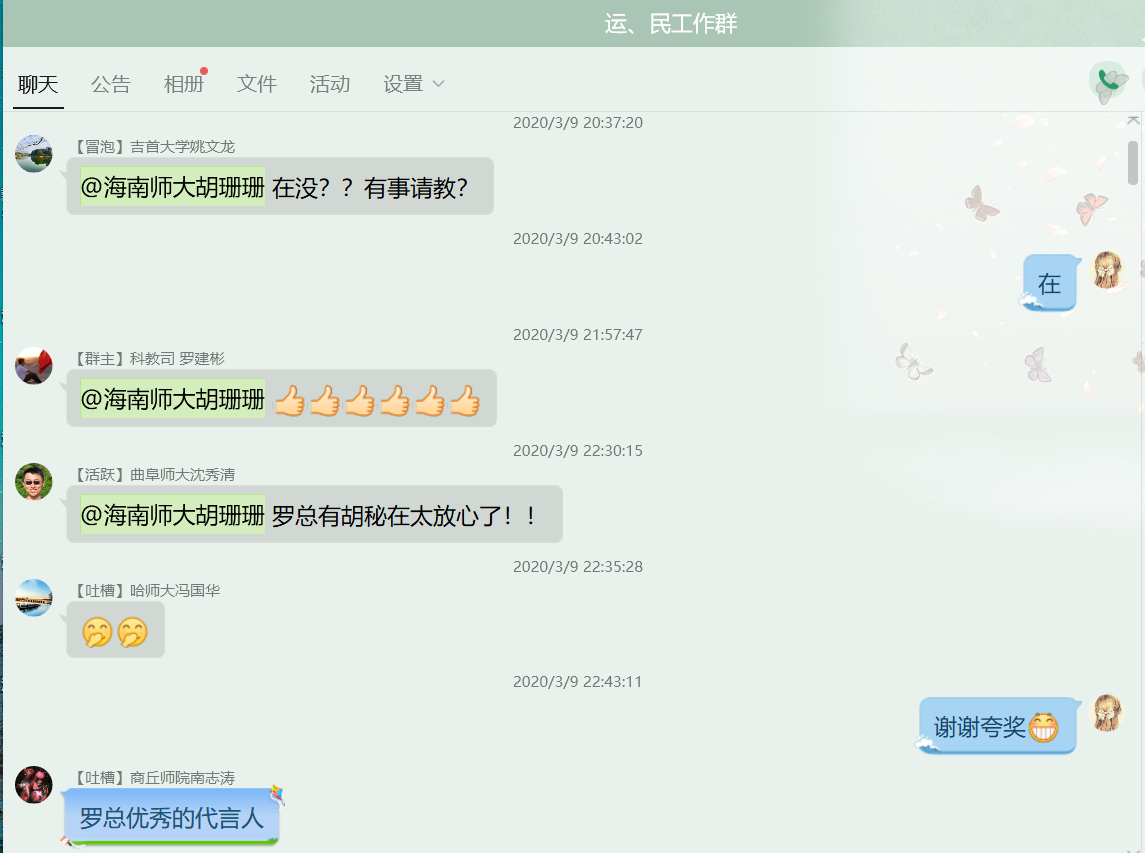Screen dimensions: 1145x853
Task: Open the 活动 activities tab
Action: click(x=329, y=84)
